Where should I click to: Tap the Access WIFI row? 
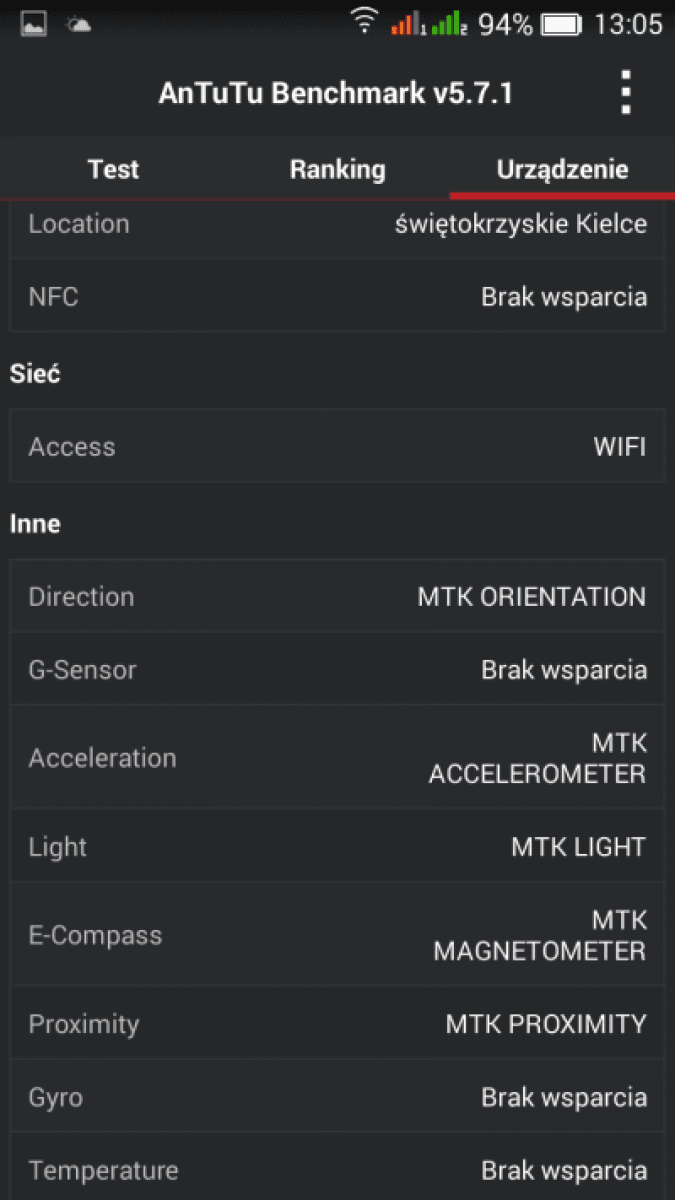pos(337,447)
